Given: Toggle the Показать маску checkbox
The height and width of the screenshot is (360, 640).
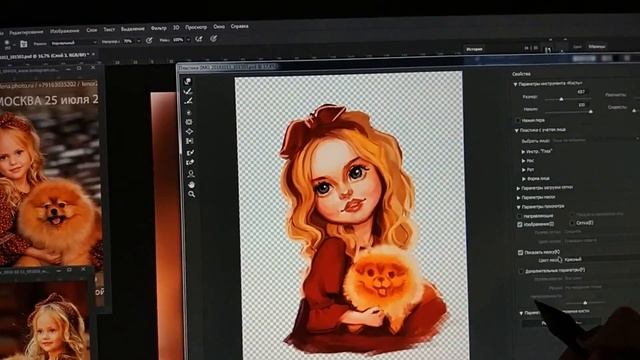Looking at the screenshot, I should 520,253.
